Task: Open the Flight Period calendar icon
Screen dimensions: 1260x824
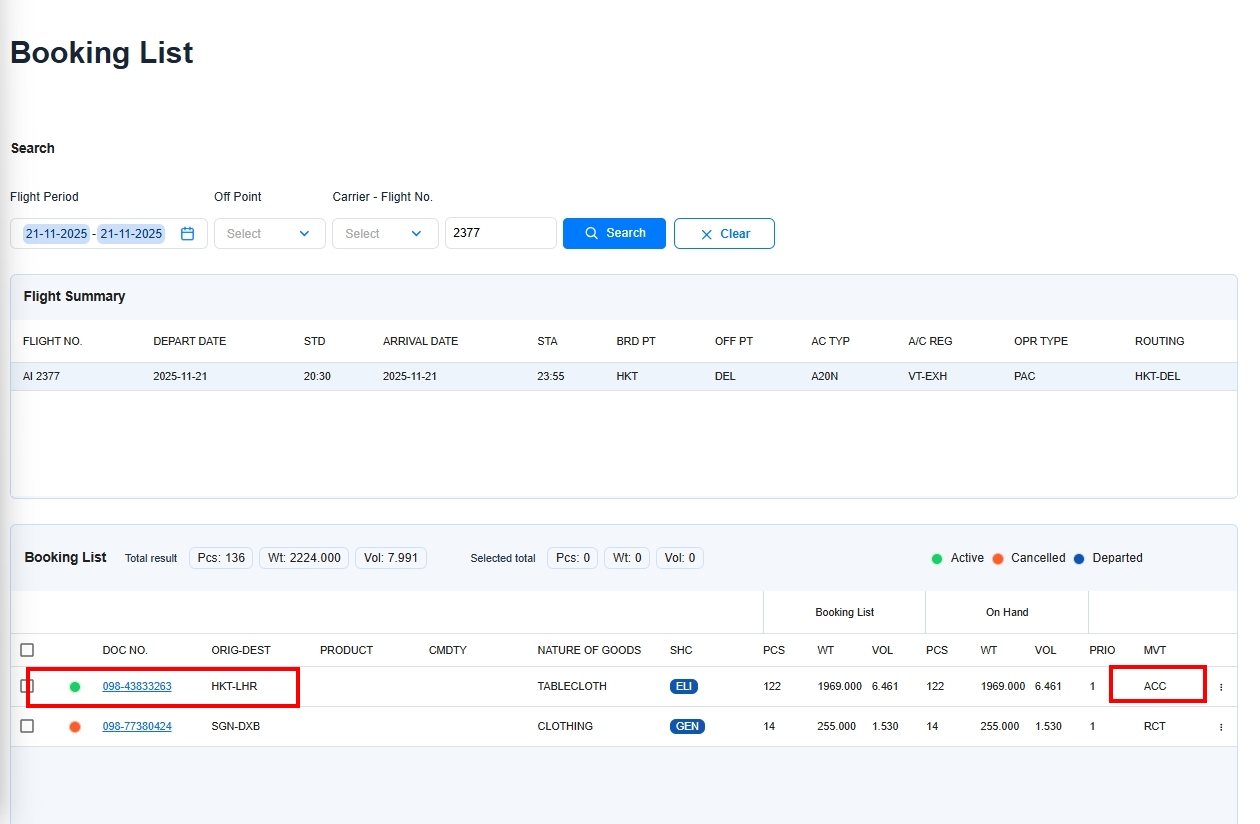Action: (x=187, y=233)
